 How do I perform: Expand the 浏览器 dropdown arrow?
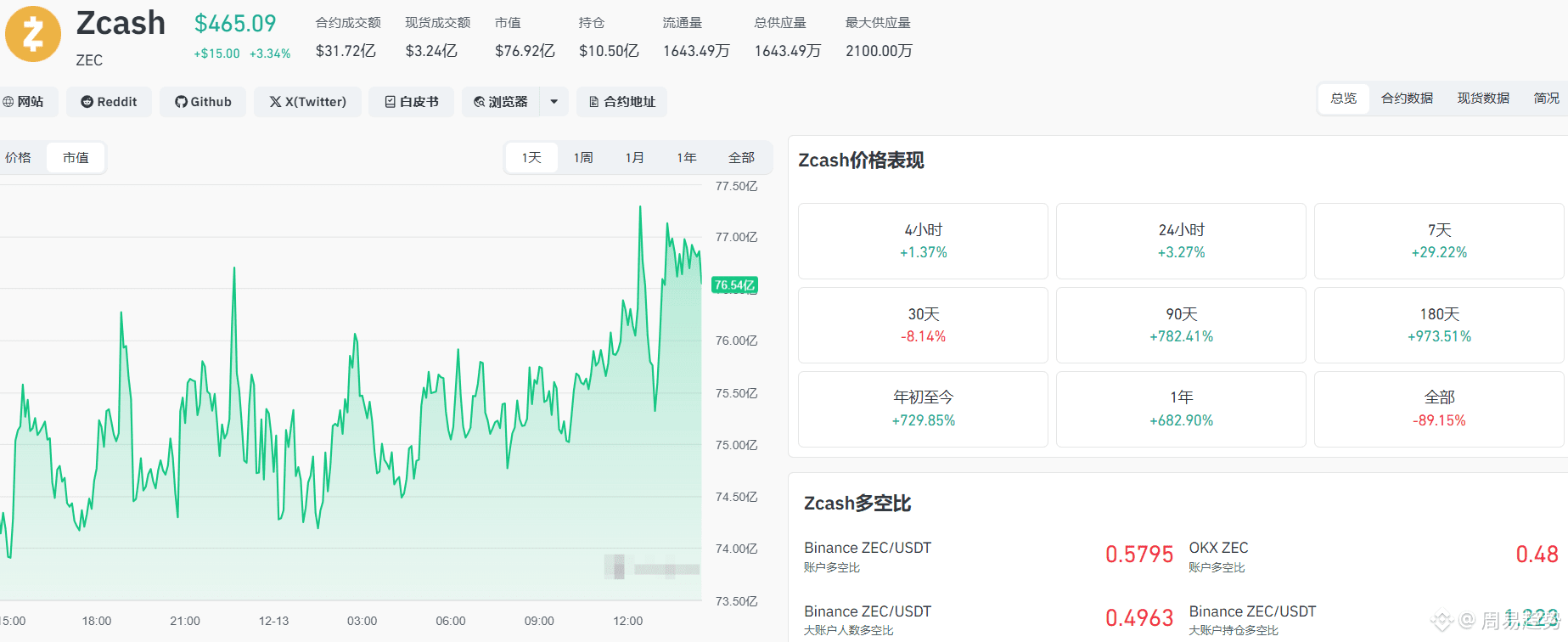(554, 102)
